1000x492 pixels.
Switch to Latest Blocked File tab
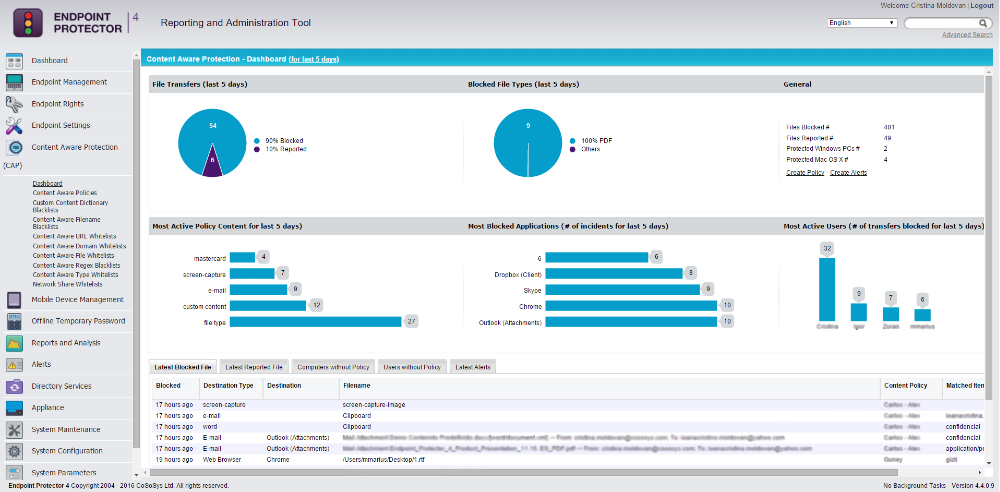[x=184, y=367]
